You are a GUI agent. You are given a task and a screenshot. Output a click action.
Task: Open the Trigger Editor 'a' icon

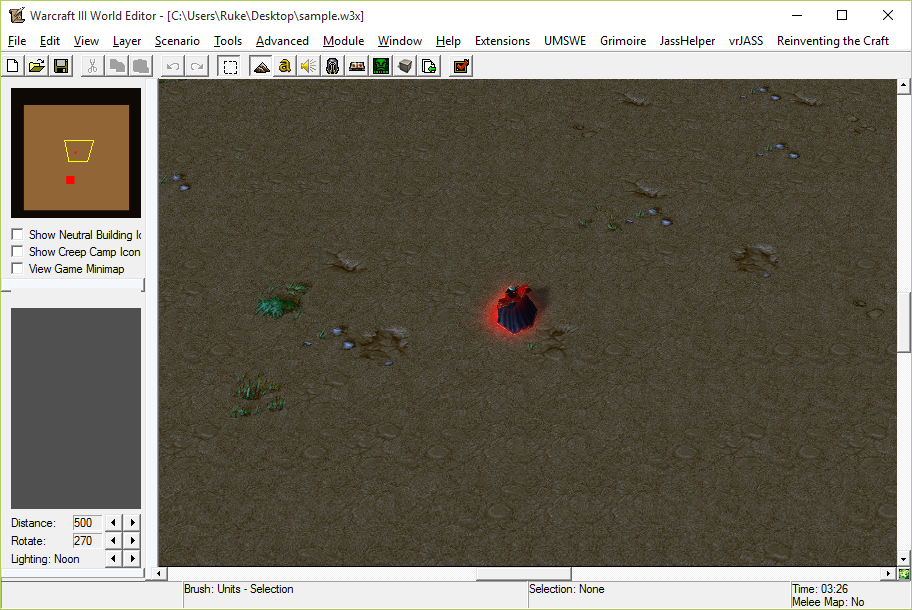tap(284, 66)
